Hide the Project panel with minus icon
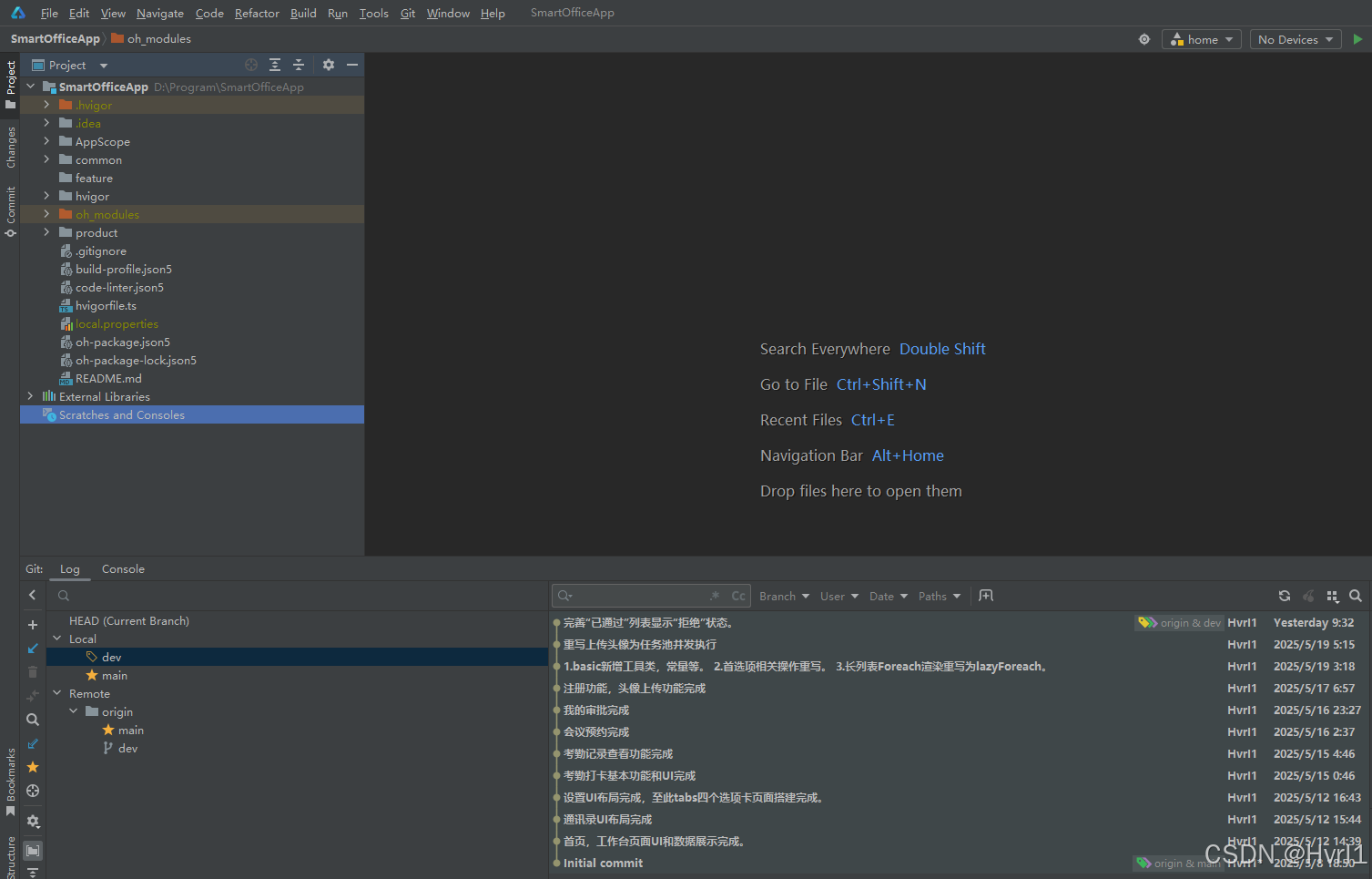The width and height of the screenshot is (1372, 879). (x=352, y=65)
